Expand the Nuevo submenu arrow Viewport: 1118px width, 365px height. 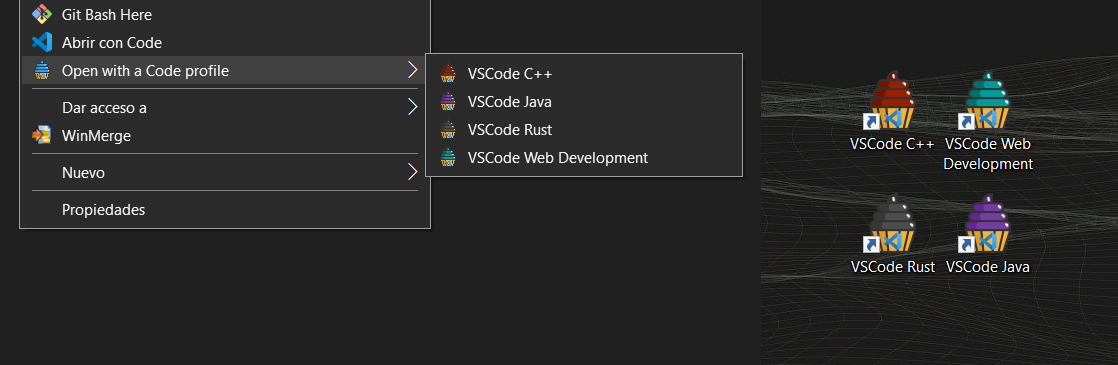[412, 172]
